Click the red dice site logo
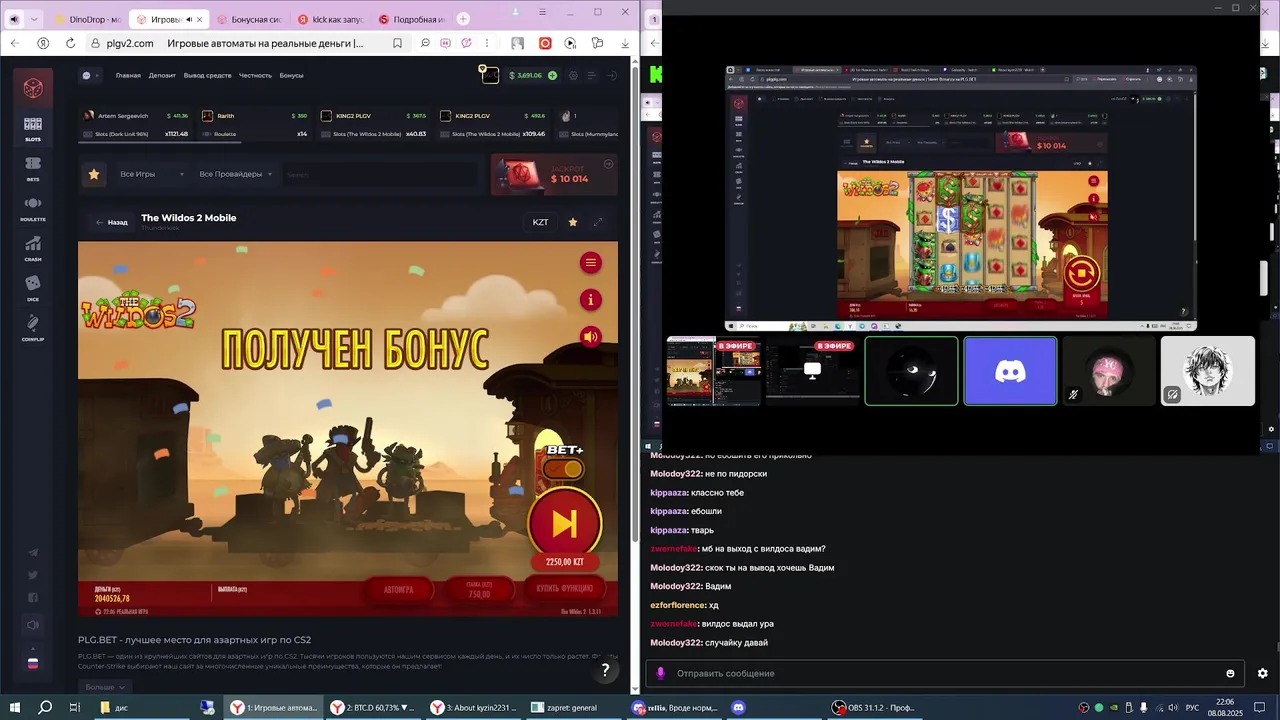The image size is (1280, 720). (33, 87)
